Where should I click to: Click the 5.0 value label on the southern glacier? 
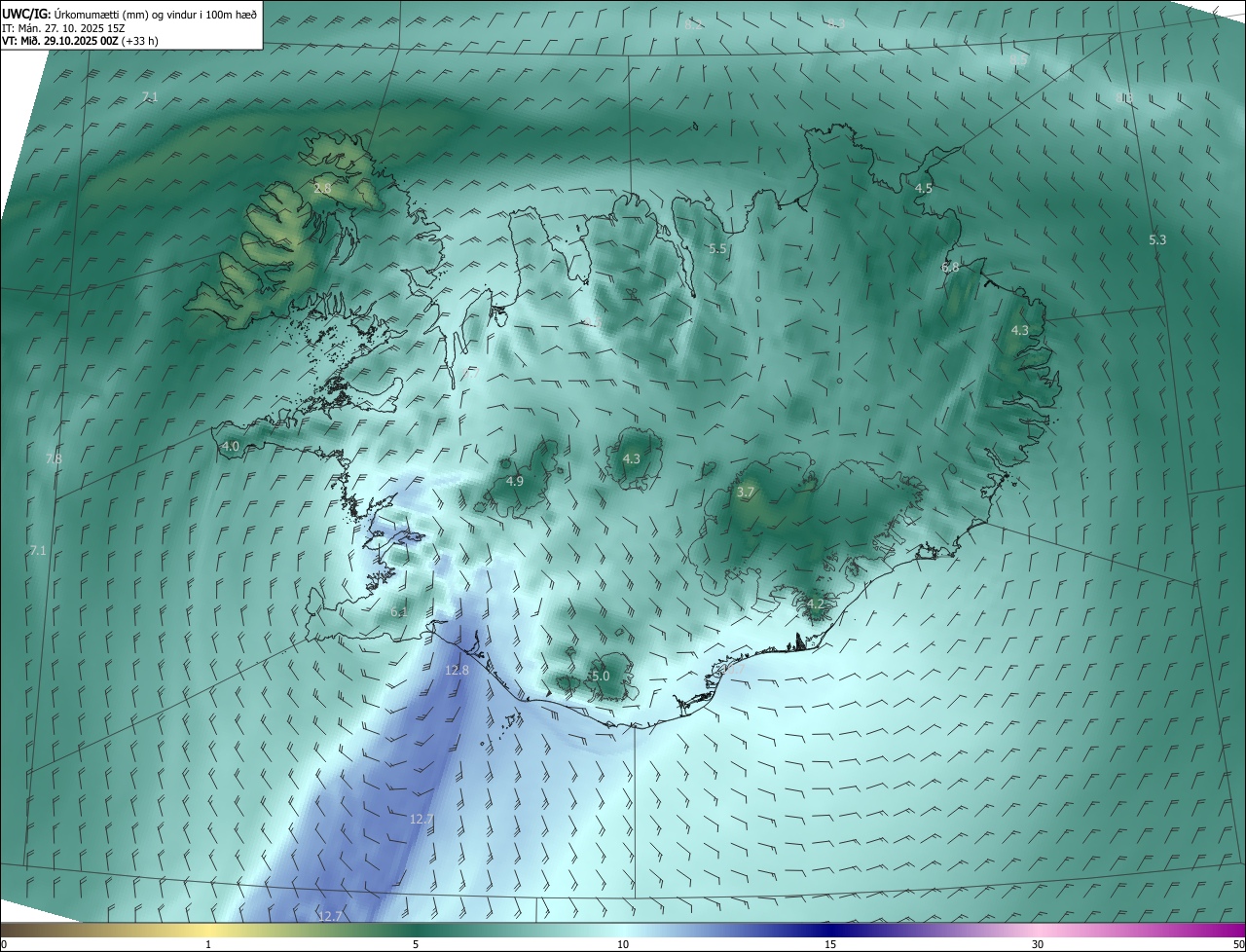click(x=601, y=676)
